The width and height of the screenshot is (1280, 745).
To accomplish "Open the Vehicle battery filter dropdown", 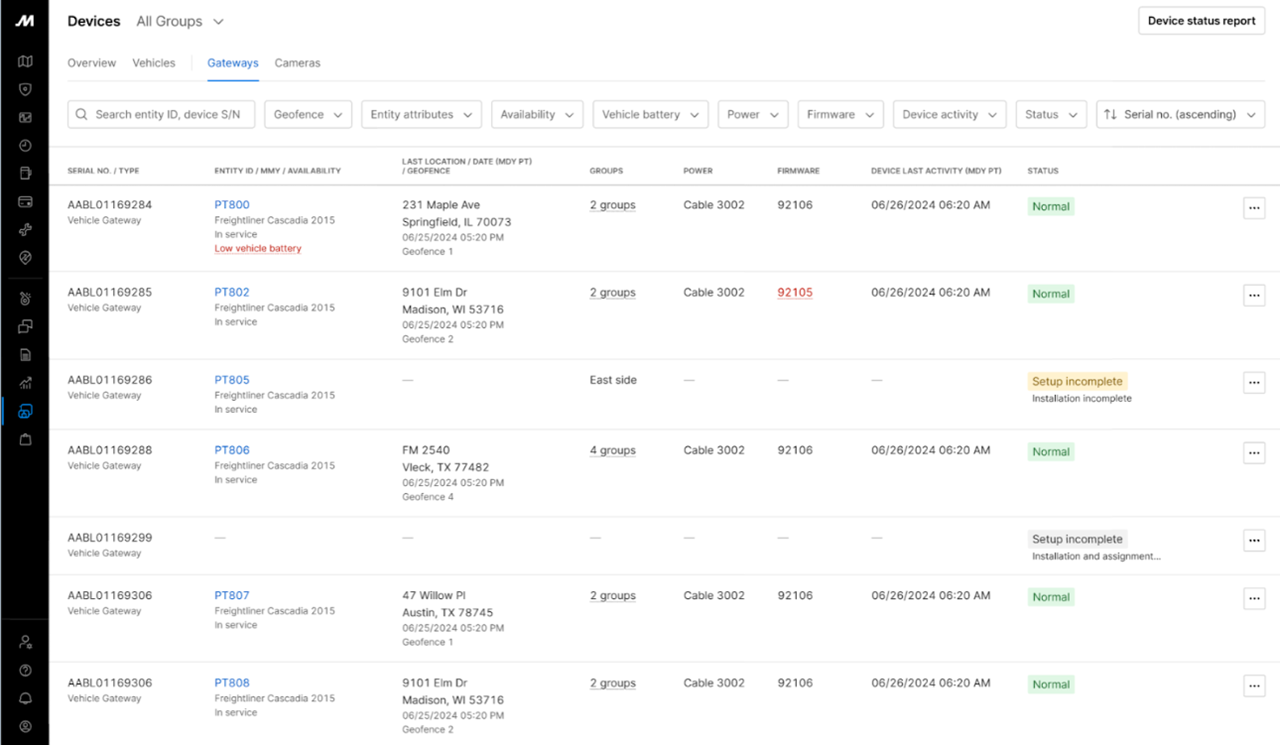I will pos(650,115).
